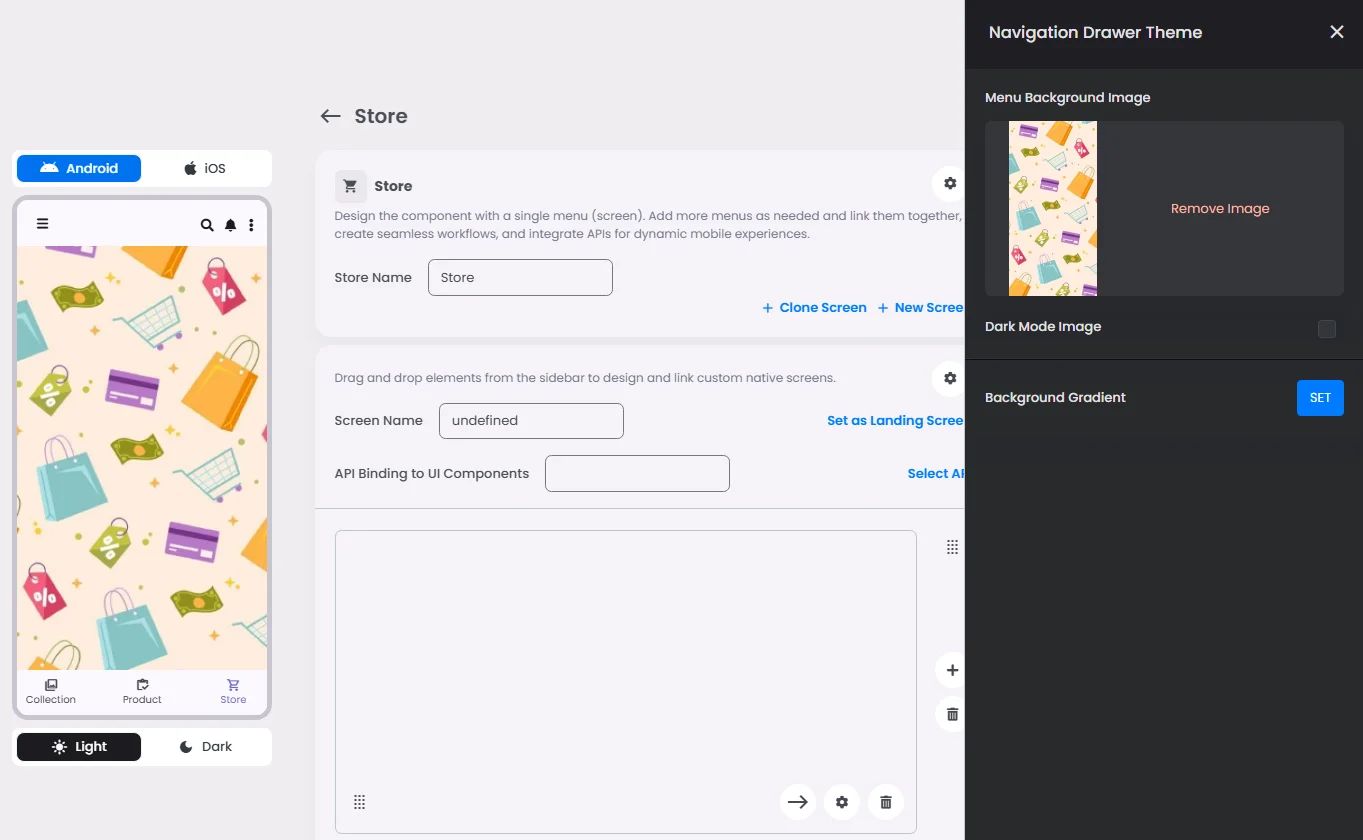Open the three-dot overflow menu in preview
The height and width of the screenshot is (840, 1363).
click(x=251, y=225)
